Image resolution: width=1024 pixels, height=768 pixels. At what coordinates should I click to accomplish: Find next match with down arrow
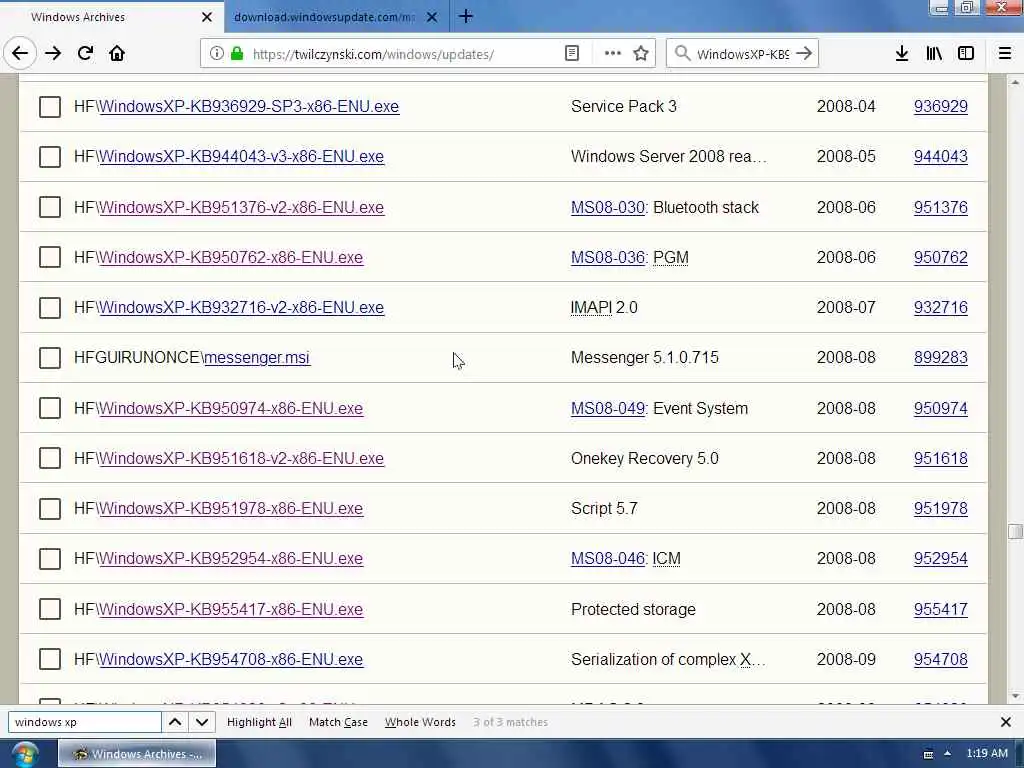coord(202,722)
